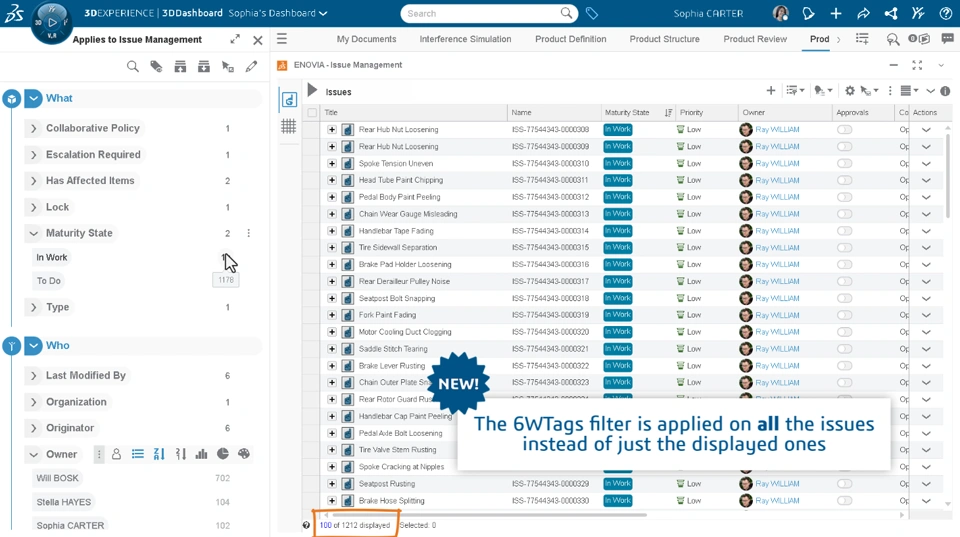Open the Product Review tab
Screen dimensions: 960x537
[x=755, y=39]
